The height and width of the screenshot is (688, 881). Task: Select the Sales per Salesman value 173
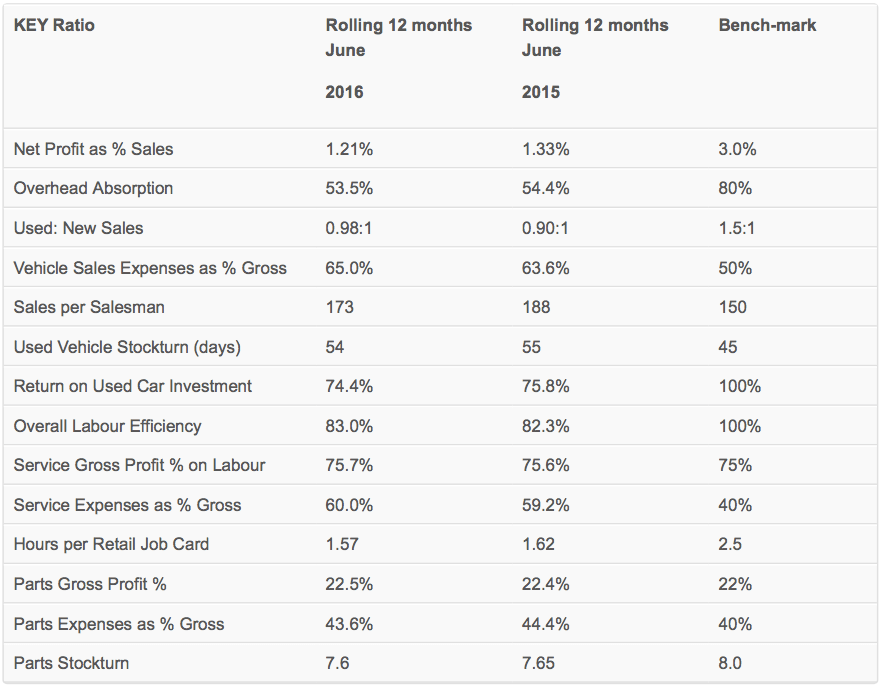point(339,307)
